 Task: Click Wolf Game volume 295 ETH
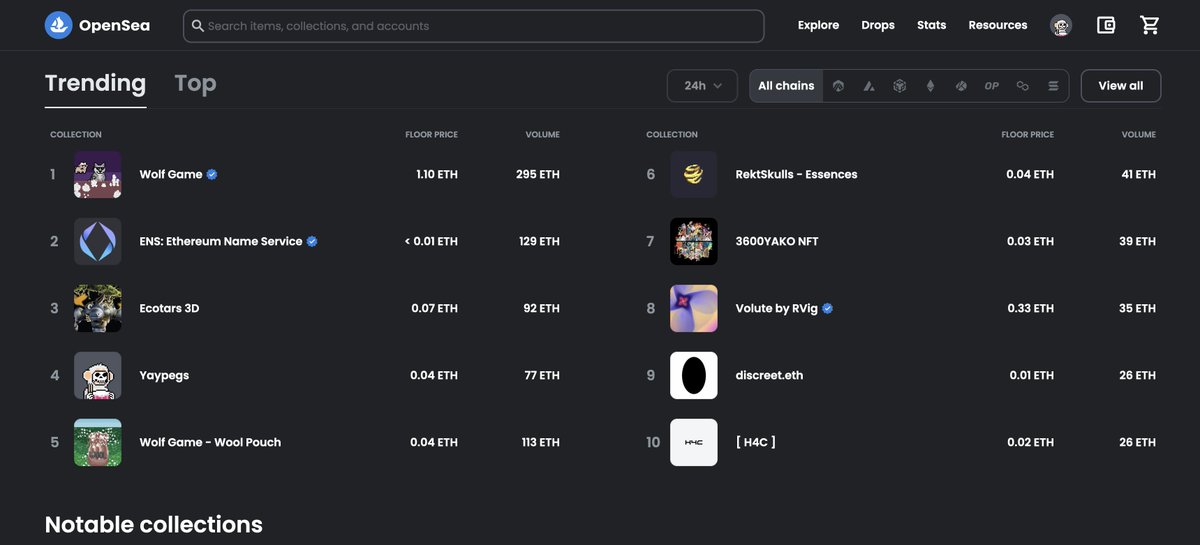pyautogui.click(x=538, y=174)
